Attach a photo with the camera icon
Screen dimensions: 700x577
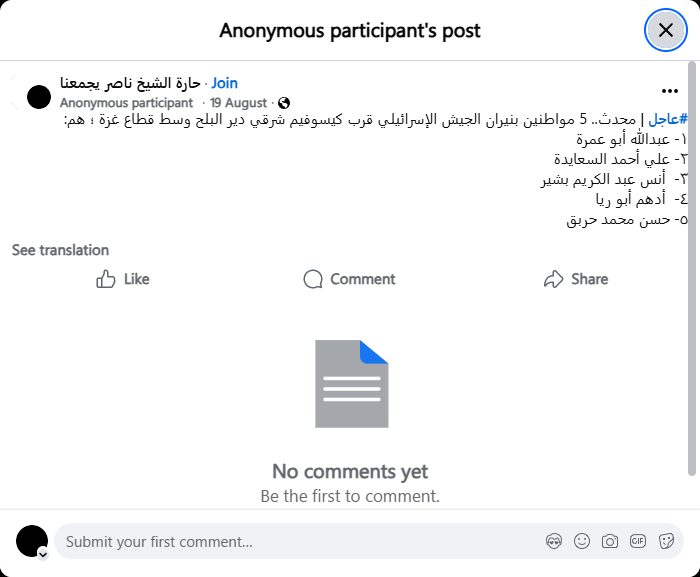(x=610, y=542)
